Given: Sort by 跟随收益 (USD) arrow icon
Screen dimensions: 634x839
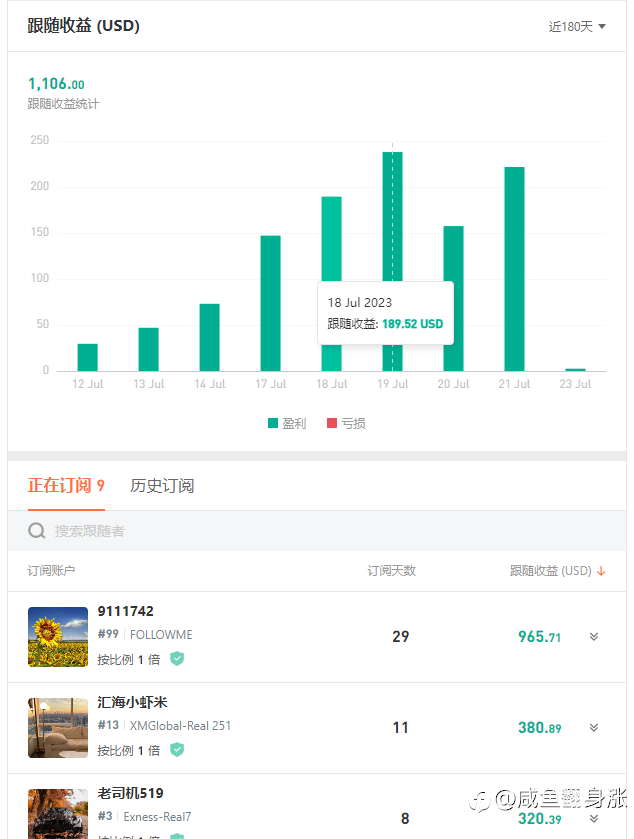Looking at the screenshot, I should coord(601,571).
